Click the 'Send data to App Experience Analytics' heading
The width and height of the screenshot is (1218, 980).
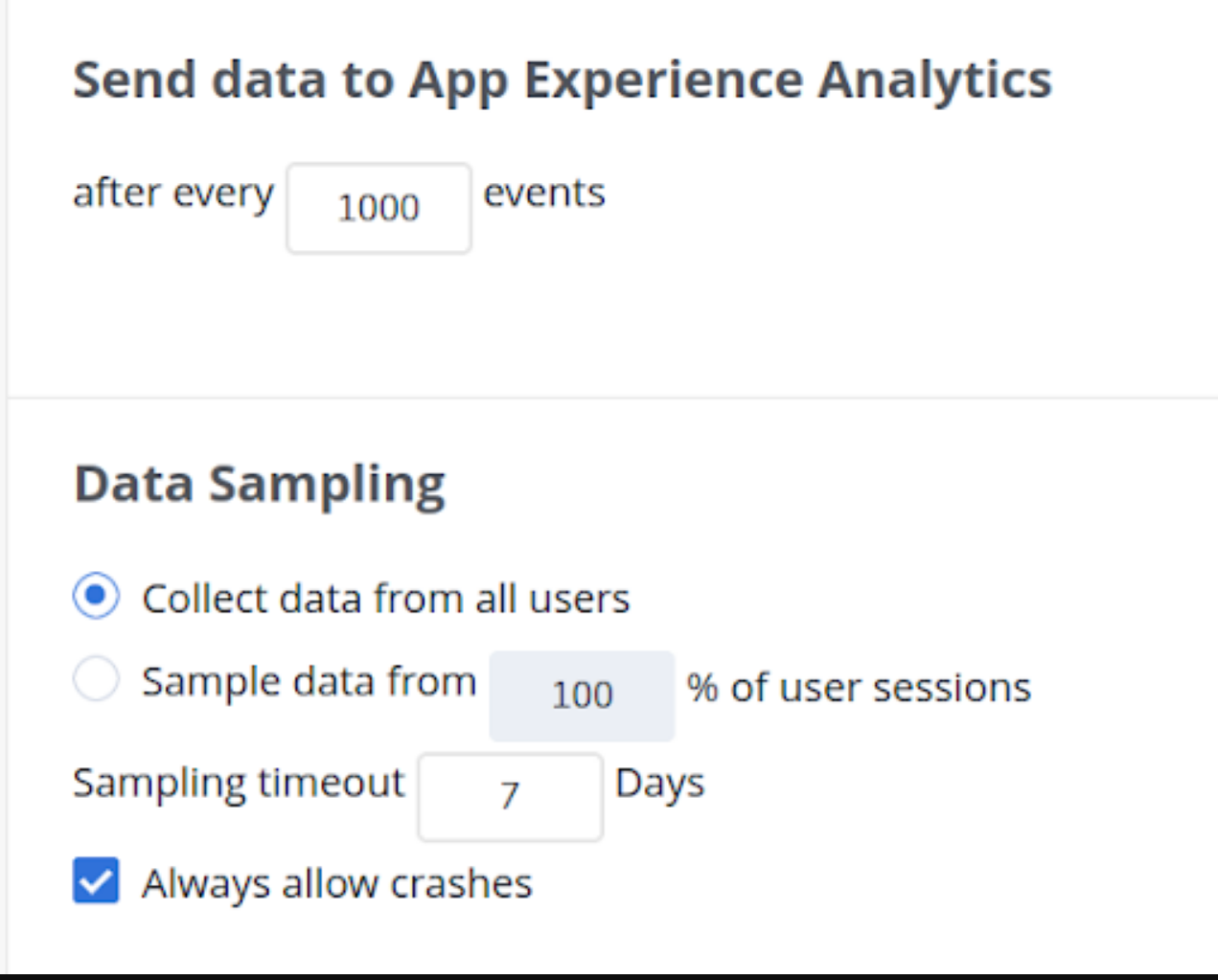point(563,80)
